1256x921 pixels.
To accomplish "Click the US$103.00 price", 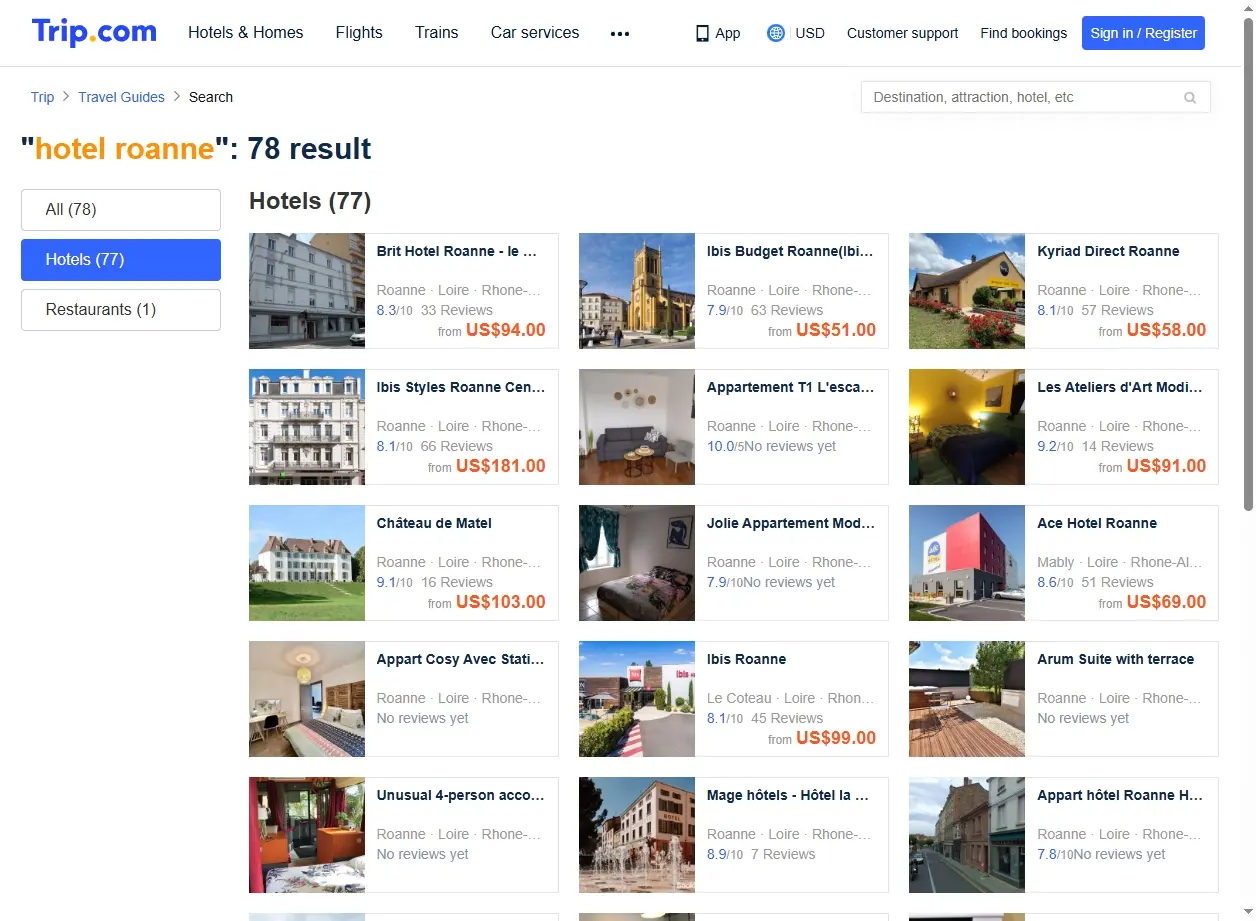I will pyautogui.click(x=501, y=603).
